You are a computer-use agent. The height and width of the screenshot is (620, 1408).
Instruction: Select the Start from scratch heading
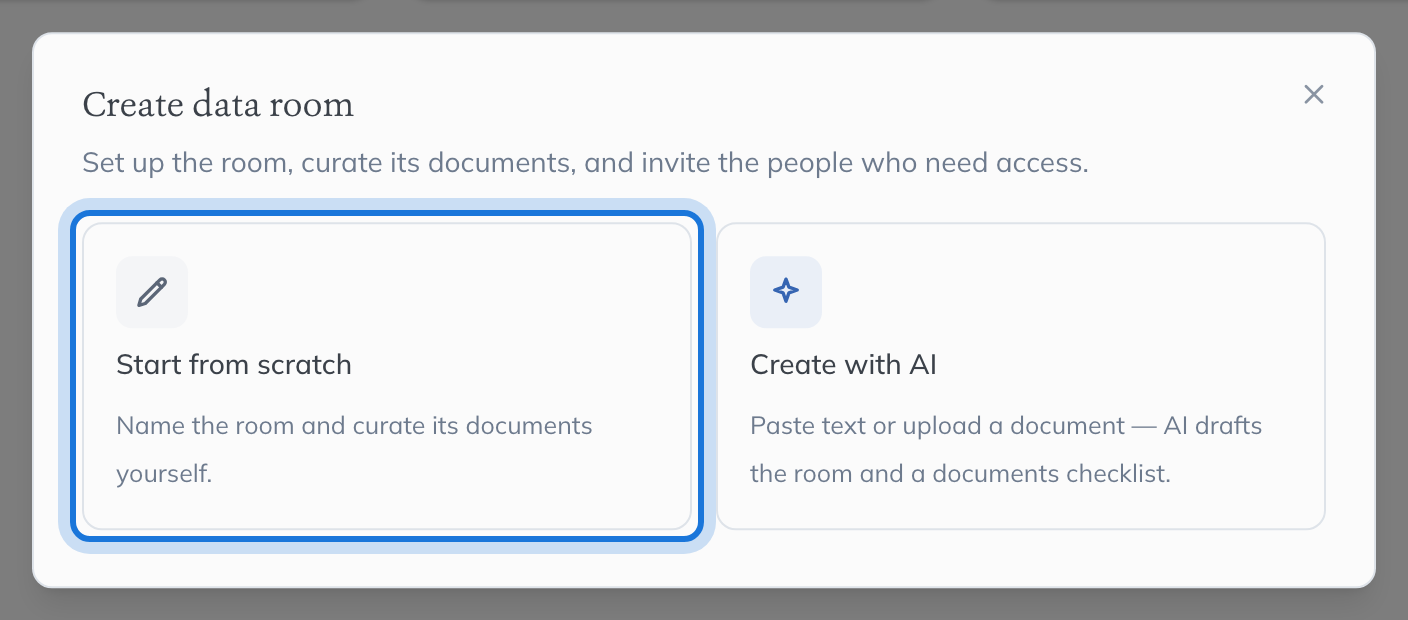[234, 364]
